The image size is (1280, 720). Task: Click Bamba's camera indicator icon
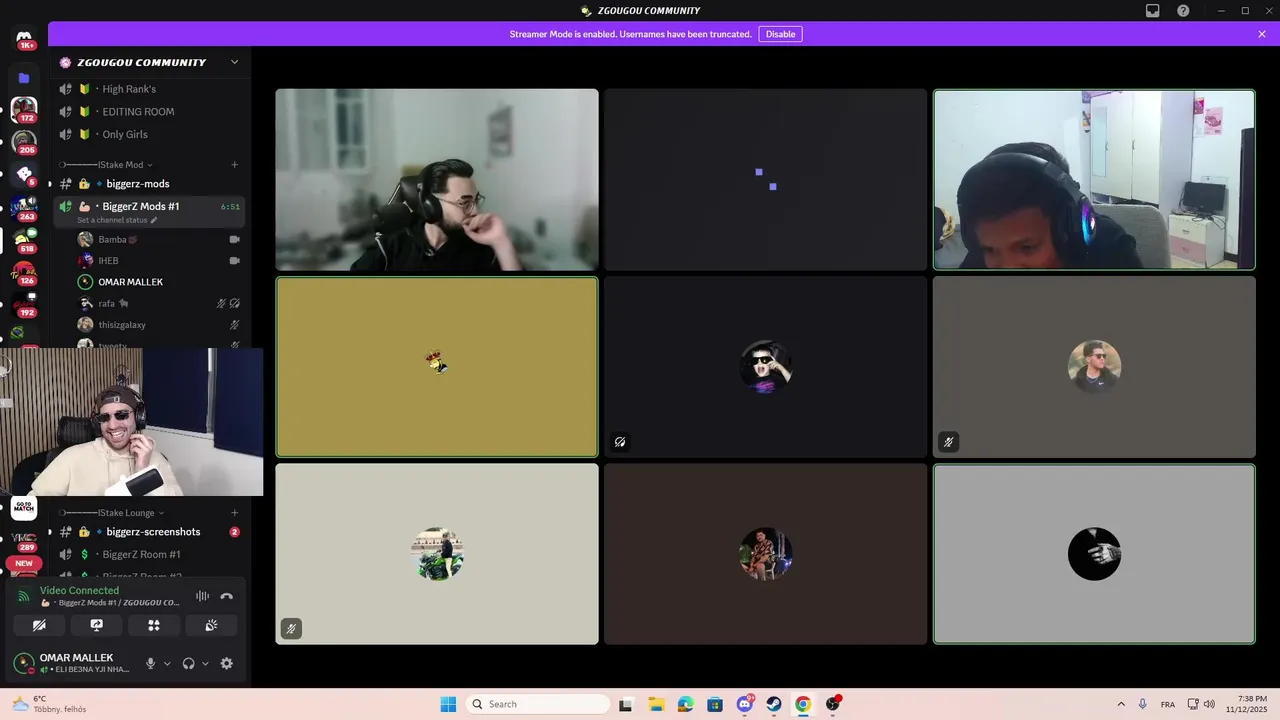(x=235, y=240)
